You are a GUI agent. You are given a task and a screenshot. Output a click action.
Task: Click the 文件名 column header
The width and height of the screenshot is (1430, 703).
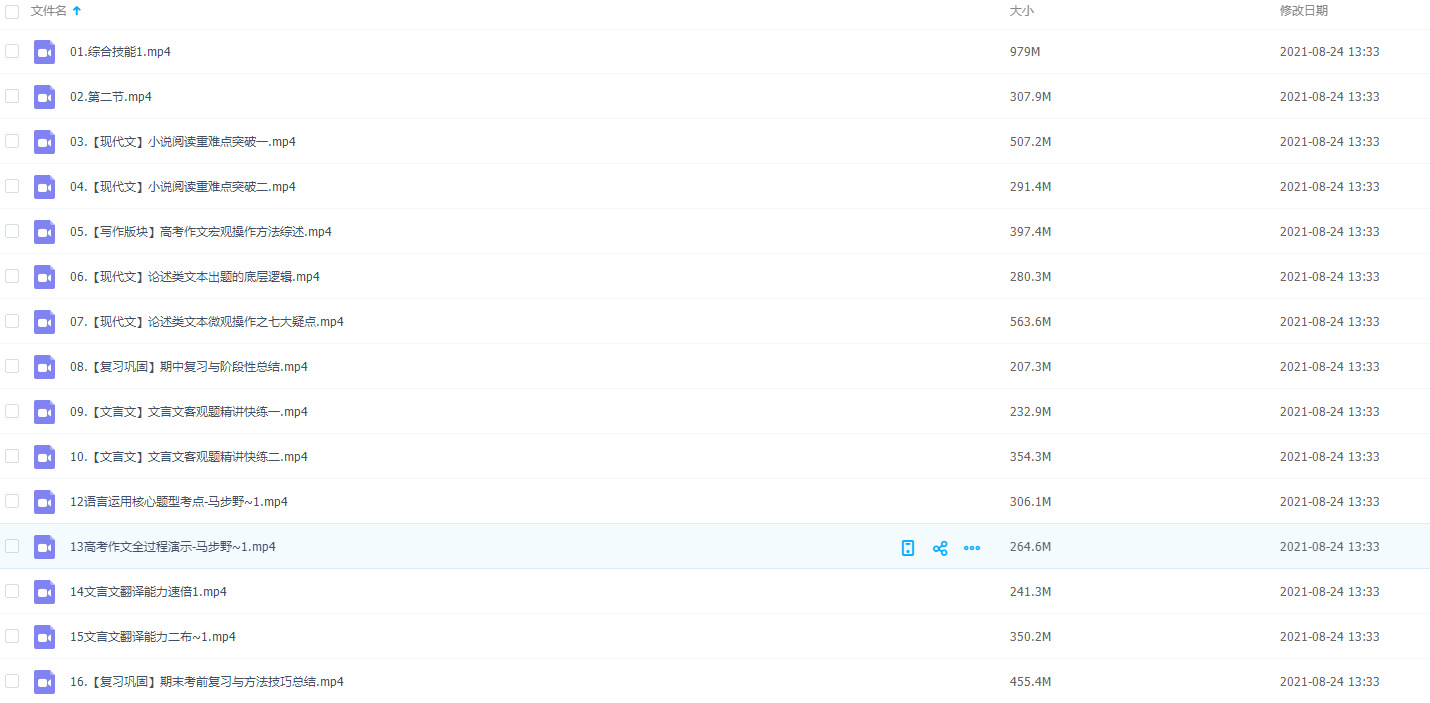(x=49, y=11)
